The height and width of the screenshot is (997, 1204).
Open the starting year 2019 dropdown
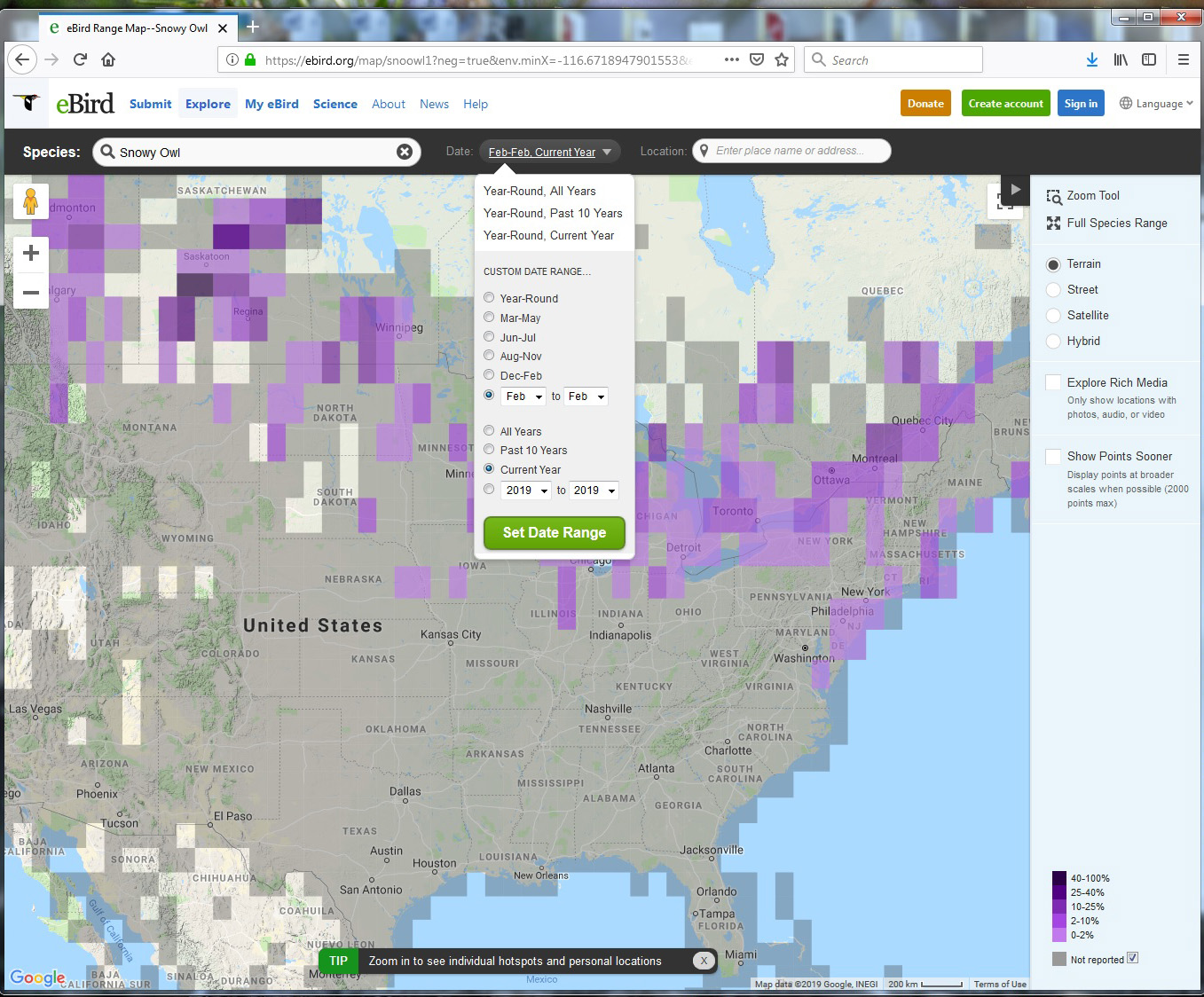tap(525, 491)
